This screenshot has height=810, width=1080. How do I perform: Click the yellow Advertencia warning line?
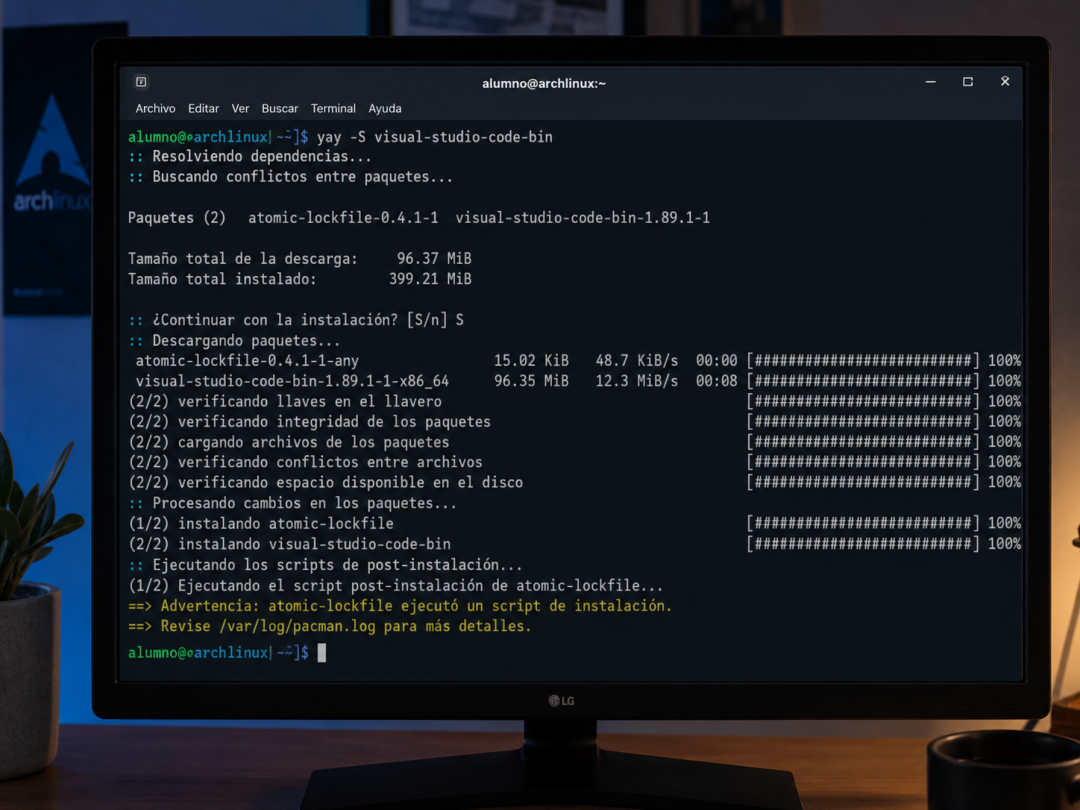click(x=399, y=605)
